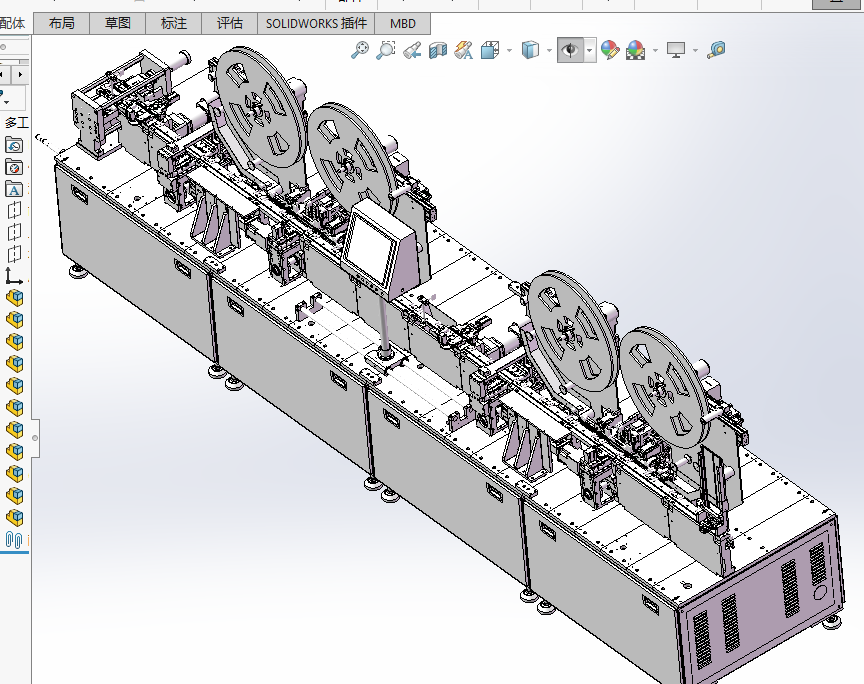Click the tape measure icon in view toolbar
864x684 pixels.
(x=716, y=50)
